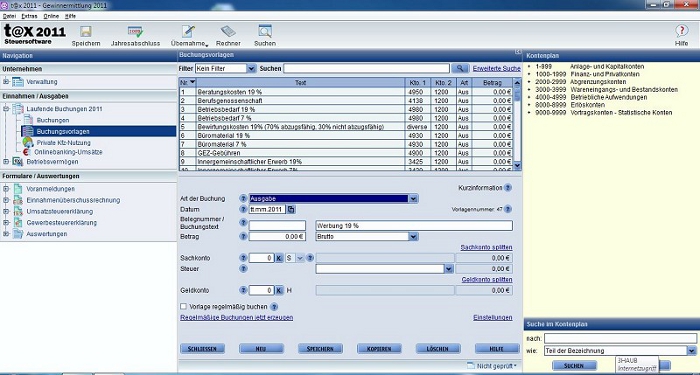
Task: Click help icon beside Vorlage regelmäßig buchen
Action: coord(274,307)
